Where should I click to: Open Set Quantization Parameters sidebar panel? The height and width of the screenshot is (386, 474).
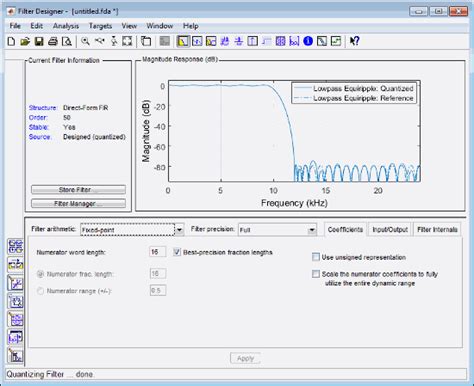point(15,283)
